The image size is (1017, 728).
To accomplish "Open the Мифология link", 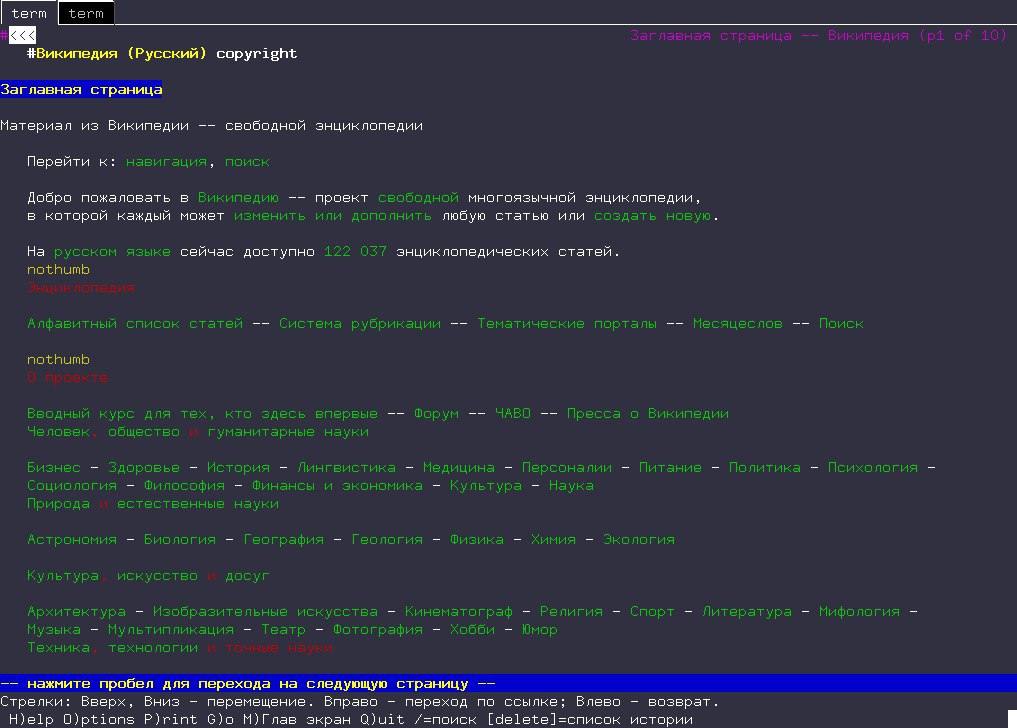I will pos(859,611).
